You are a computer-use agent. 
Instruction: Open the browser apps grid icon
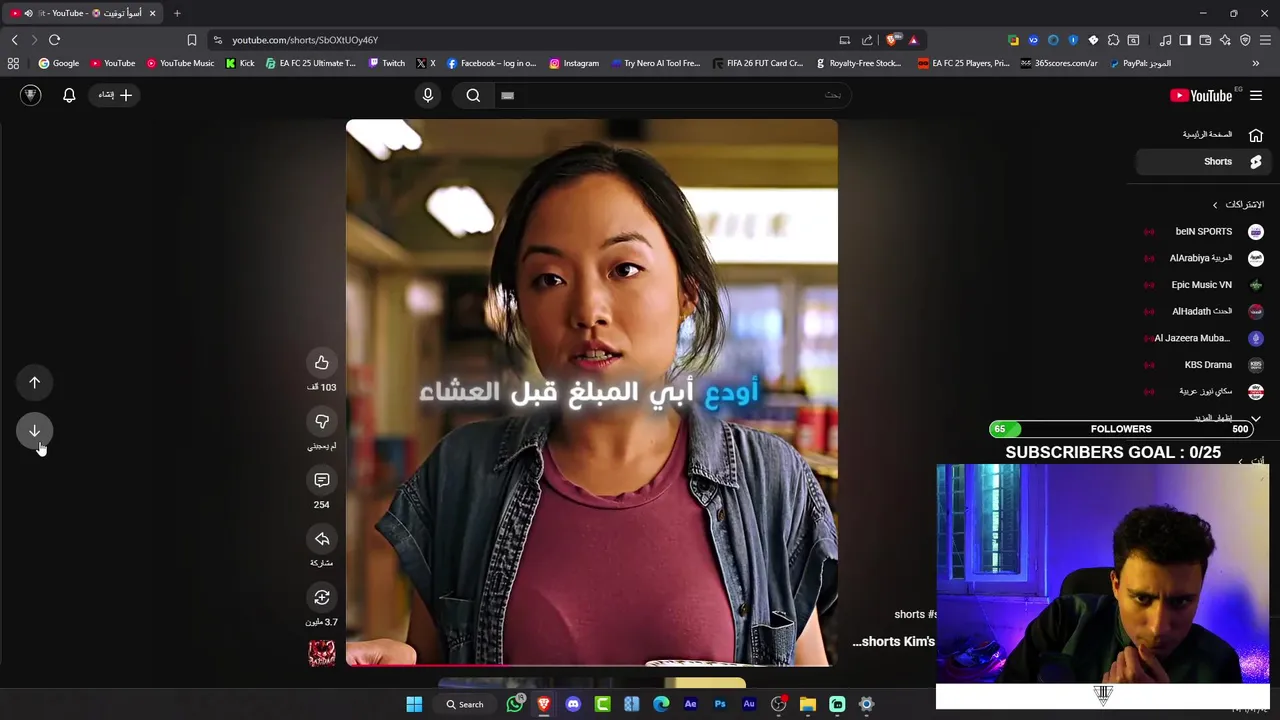[13, 63]
